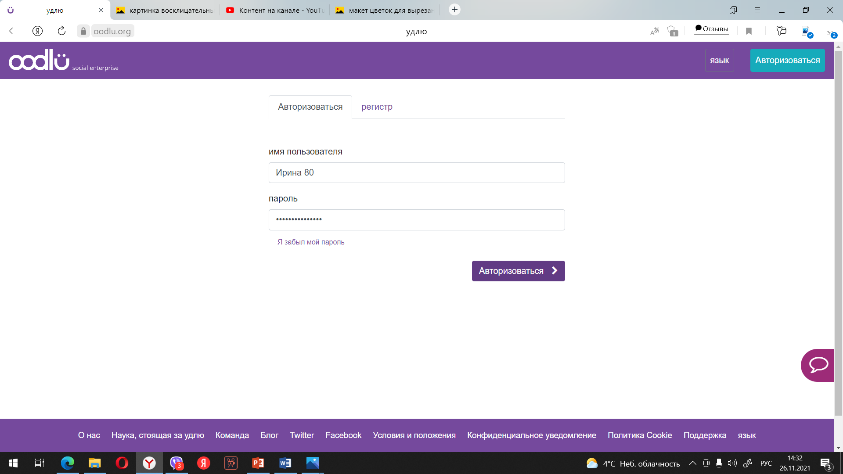The width and height of the screenshot is (843, 474).
Task: Click the browser back arrow
Action: pyautogui.click(x=11, y=31)
